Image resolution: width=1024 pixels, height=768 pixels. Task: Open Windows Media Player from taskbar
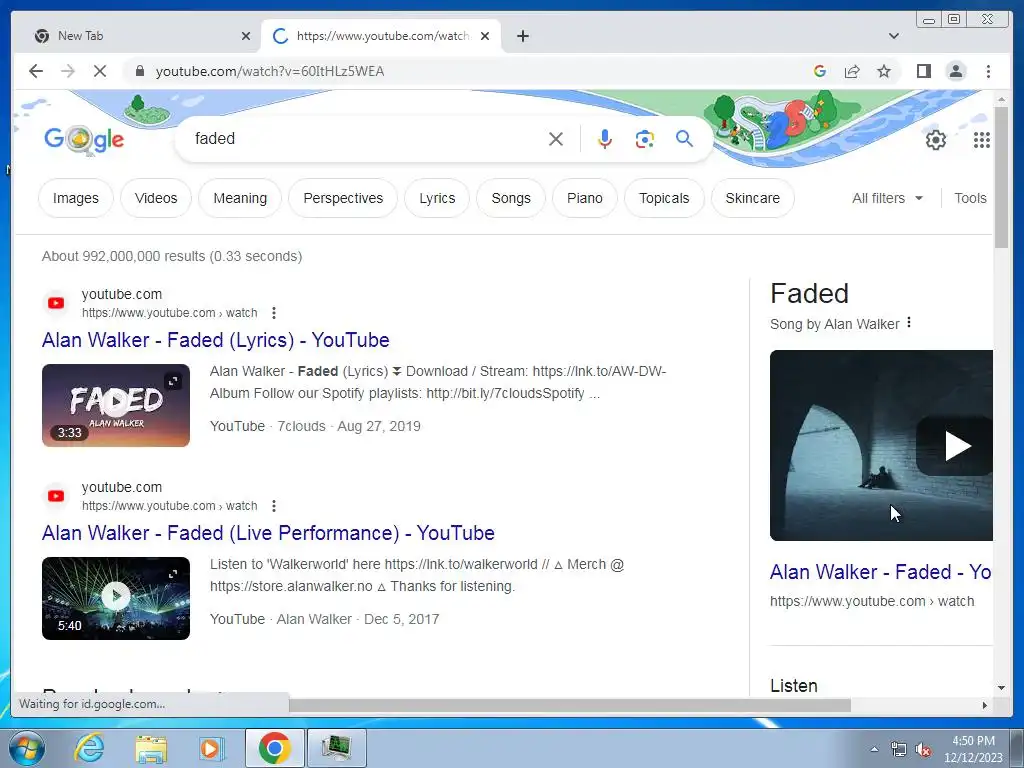coord(211,748)
